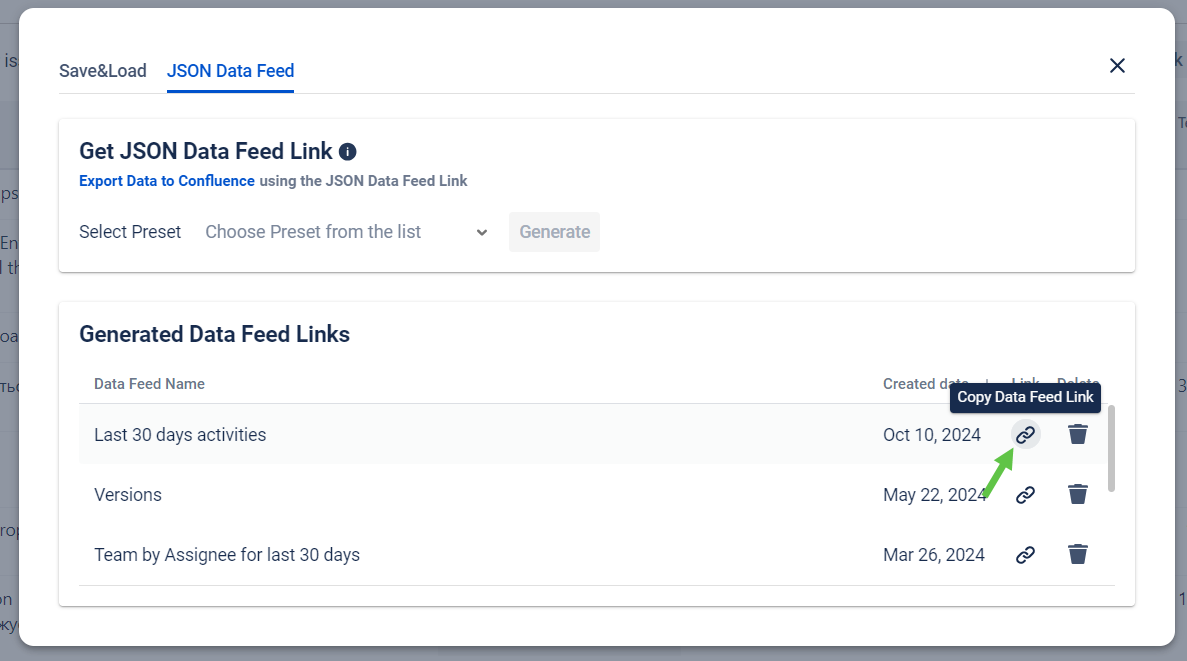Viewport: 1187px width, 661px height.
Task: Click info icon next to Get JSON Data Feed Link
Action: click(x=347, y=152)
